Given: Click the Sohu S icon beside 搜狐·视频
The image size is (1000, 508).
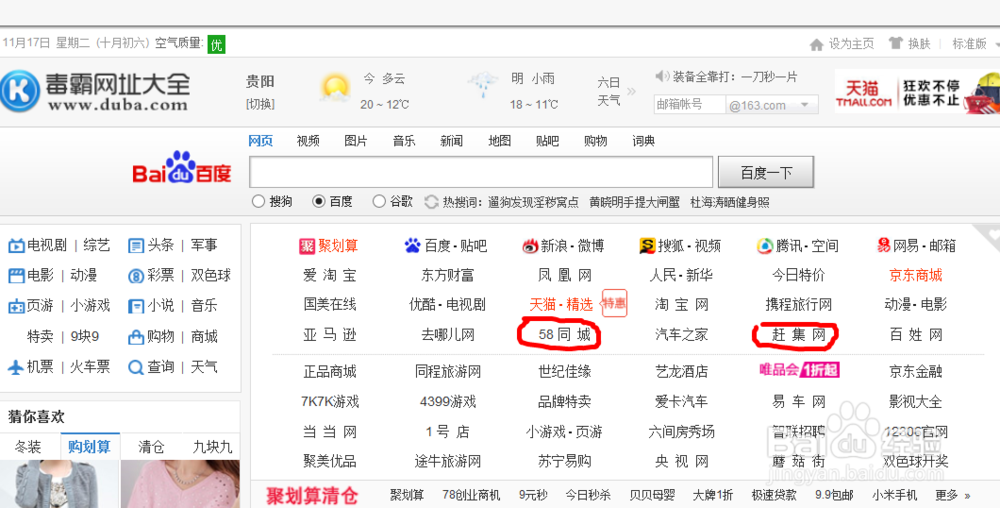Looking at the screenshot, I should pos(647,245).
